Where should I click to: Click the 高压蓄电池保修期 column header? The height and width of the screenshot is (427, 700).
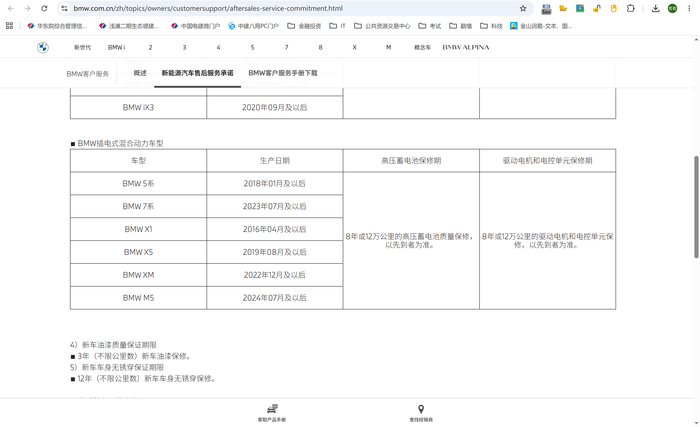tap(411, 160)
